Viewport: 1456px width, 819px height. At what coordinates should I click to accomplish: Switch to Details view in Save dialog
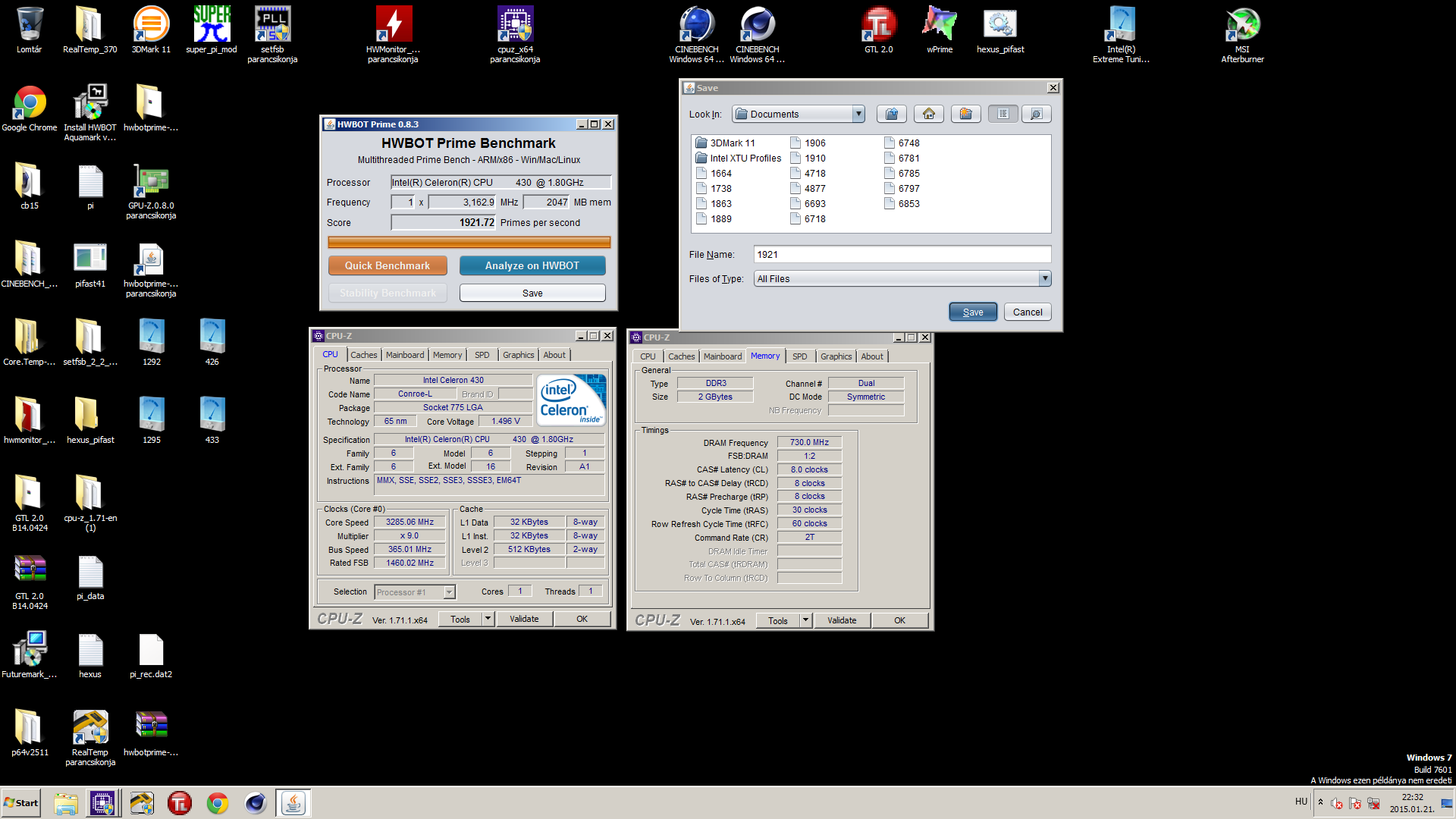pos(1037,114)
